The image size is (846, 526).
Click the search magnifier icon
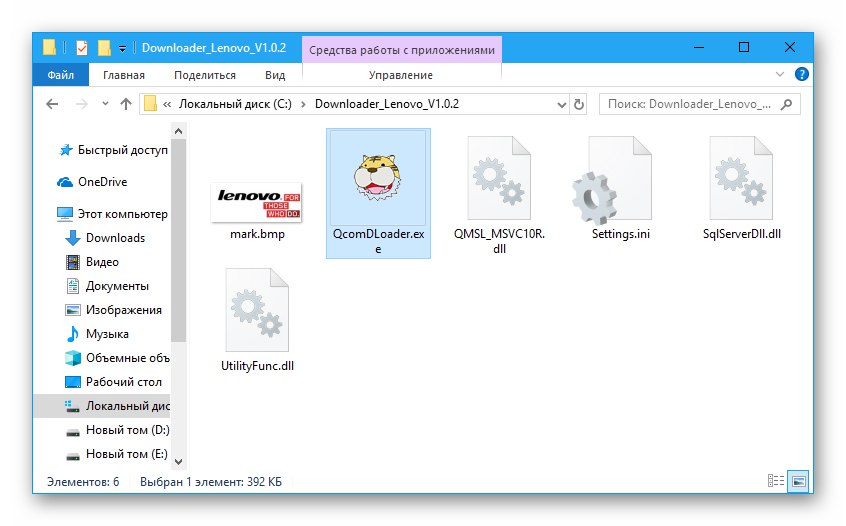click(787, 104)
